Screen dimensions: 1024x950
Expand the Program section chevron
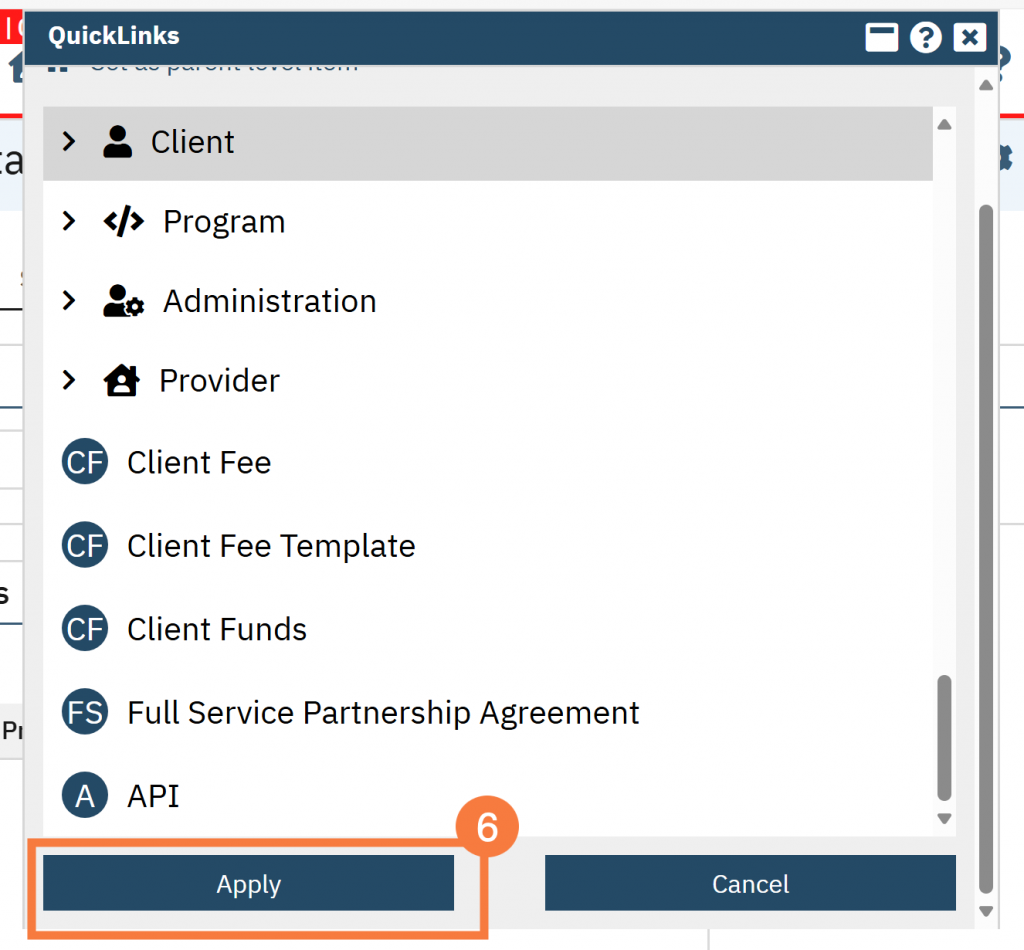69,221
